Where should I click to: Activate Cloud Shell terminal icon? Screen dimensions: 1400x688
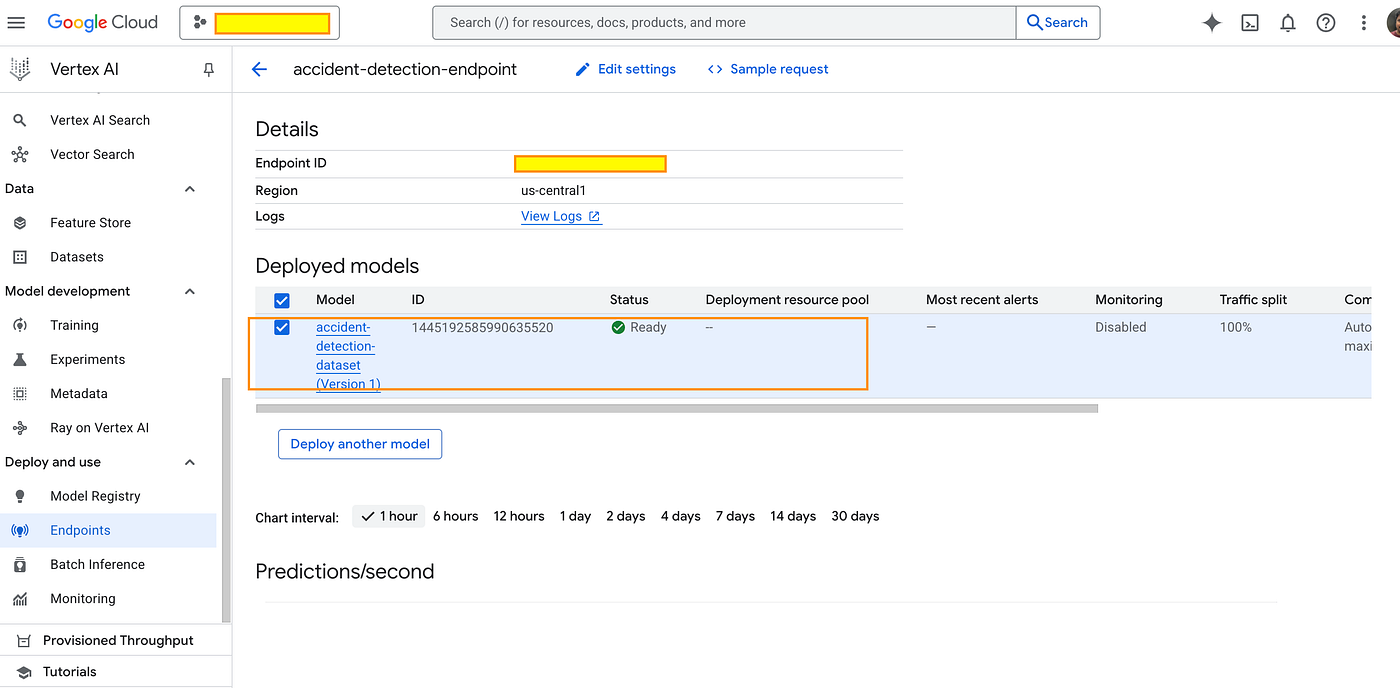1250,22
